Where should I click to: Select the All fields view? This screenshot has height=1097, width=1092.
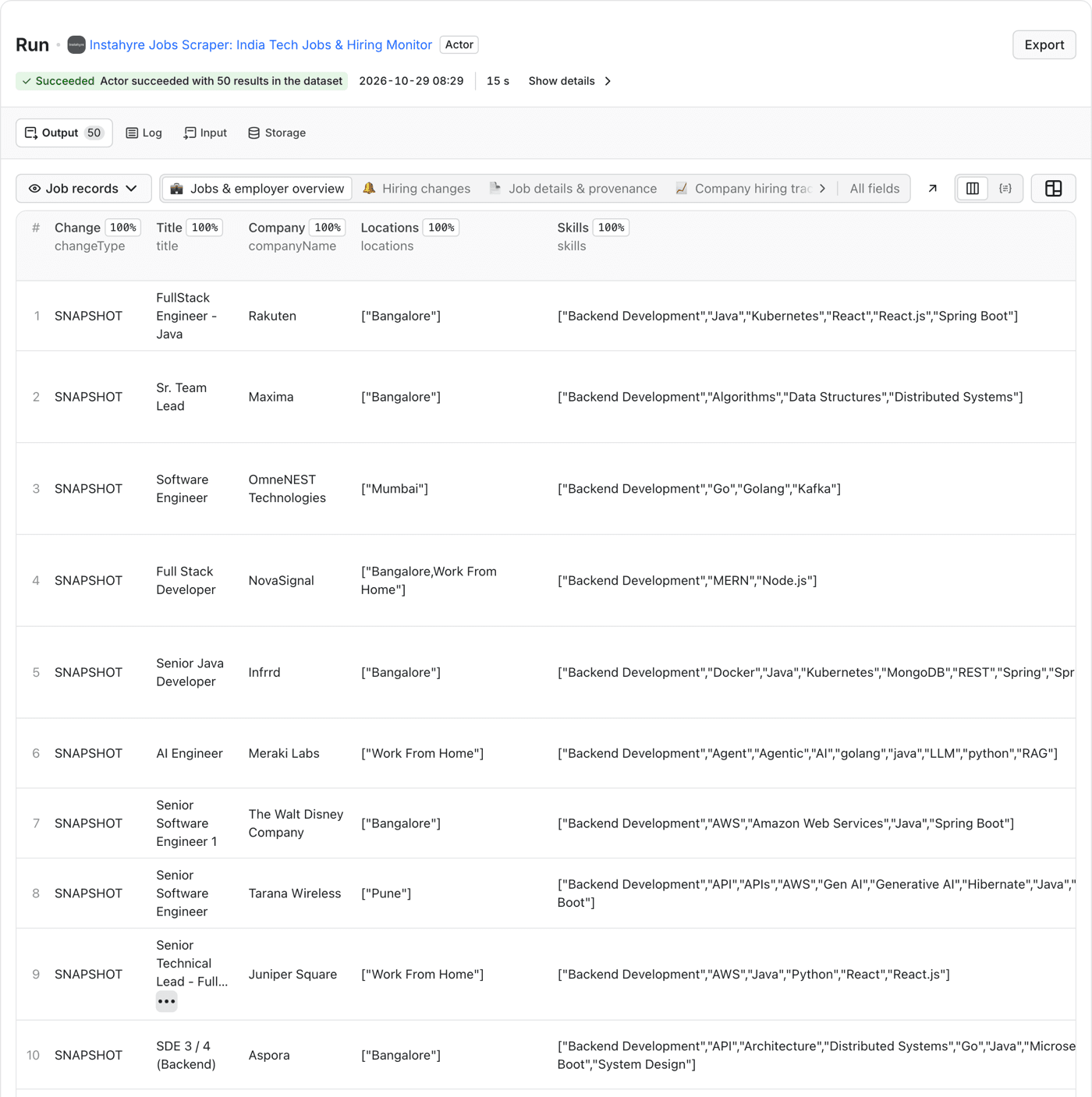point(874,189)
